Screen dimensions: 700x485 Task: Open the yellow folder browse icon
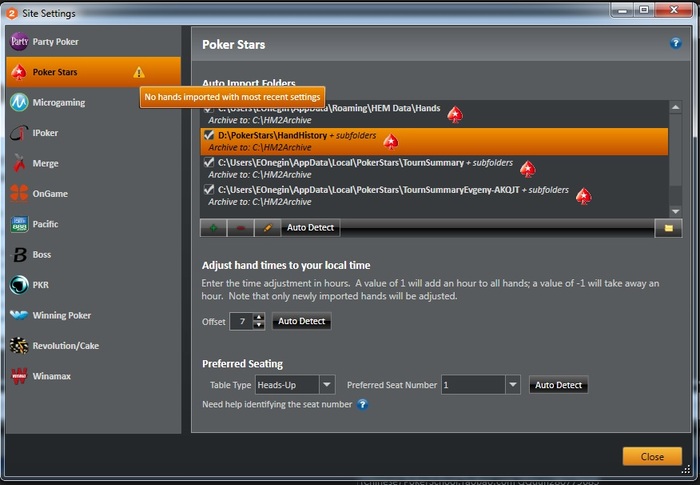point(668,228)
